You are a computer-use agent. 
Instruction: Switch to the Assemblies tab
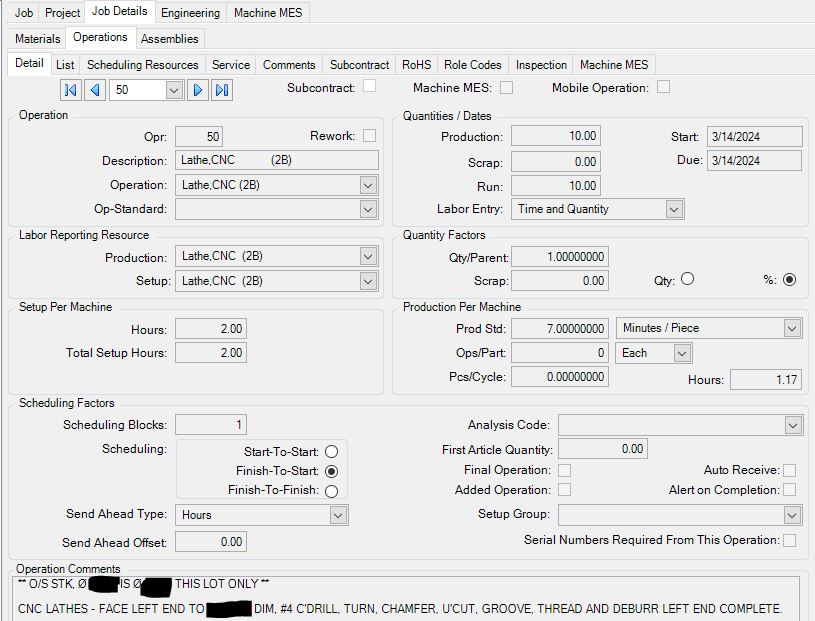pyautogui.click(x=169, y=38)
